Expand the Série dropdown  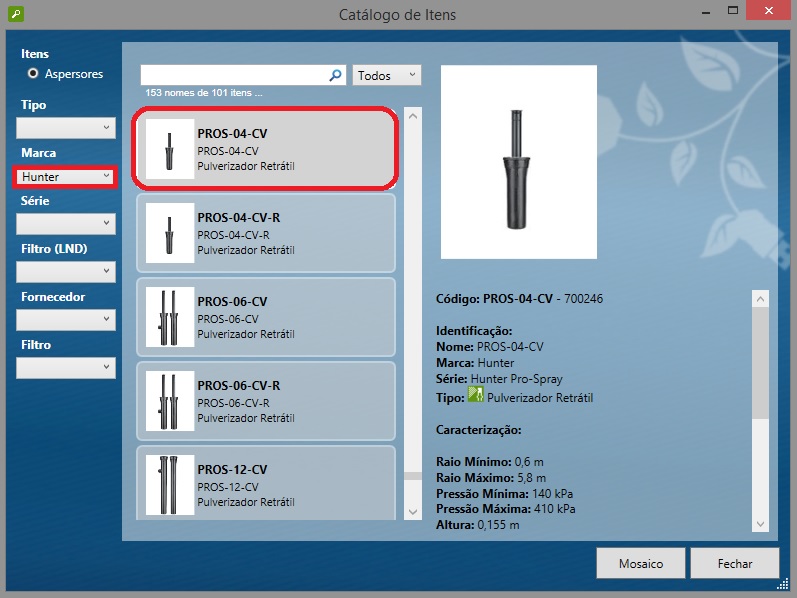click(66, 224)
